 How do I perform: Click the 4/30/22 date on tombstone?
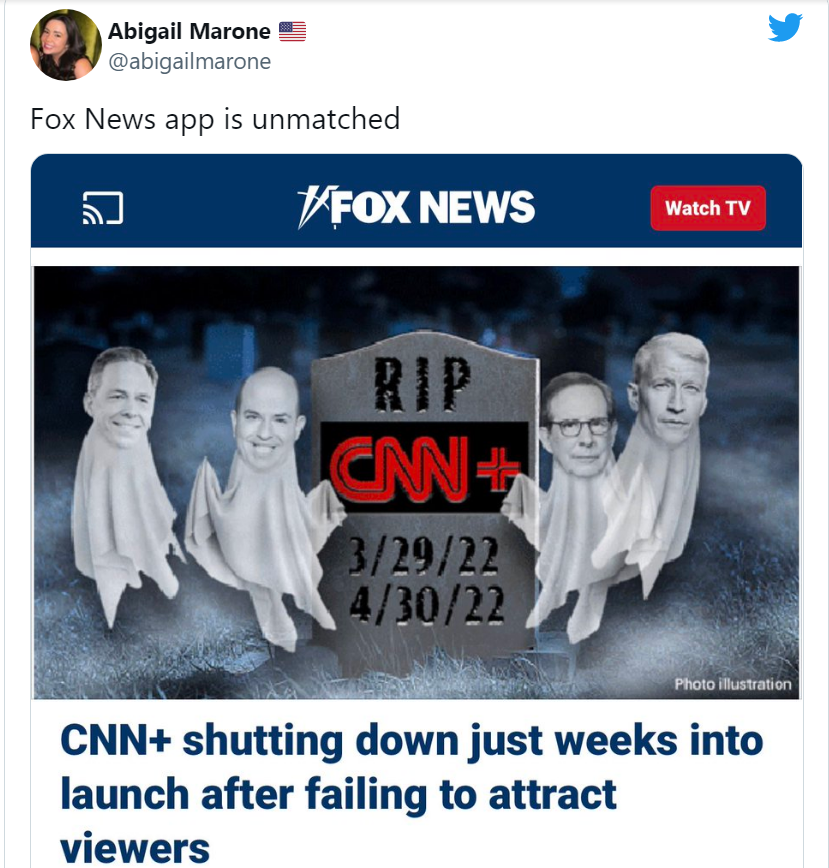tap(427, 604)
